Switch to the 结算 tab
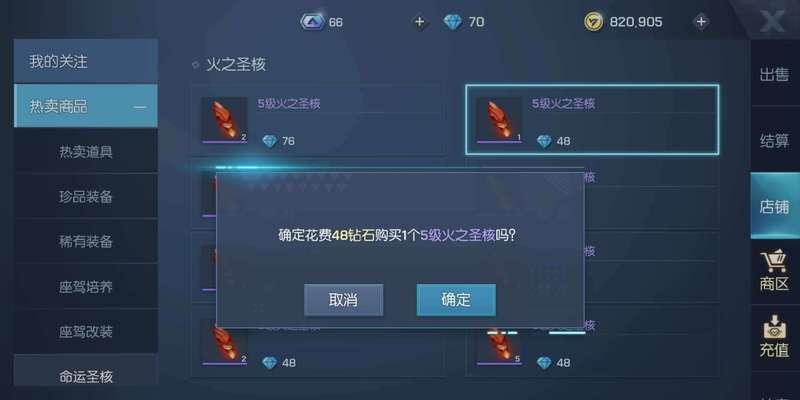 coord(774,140)
